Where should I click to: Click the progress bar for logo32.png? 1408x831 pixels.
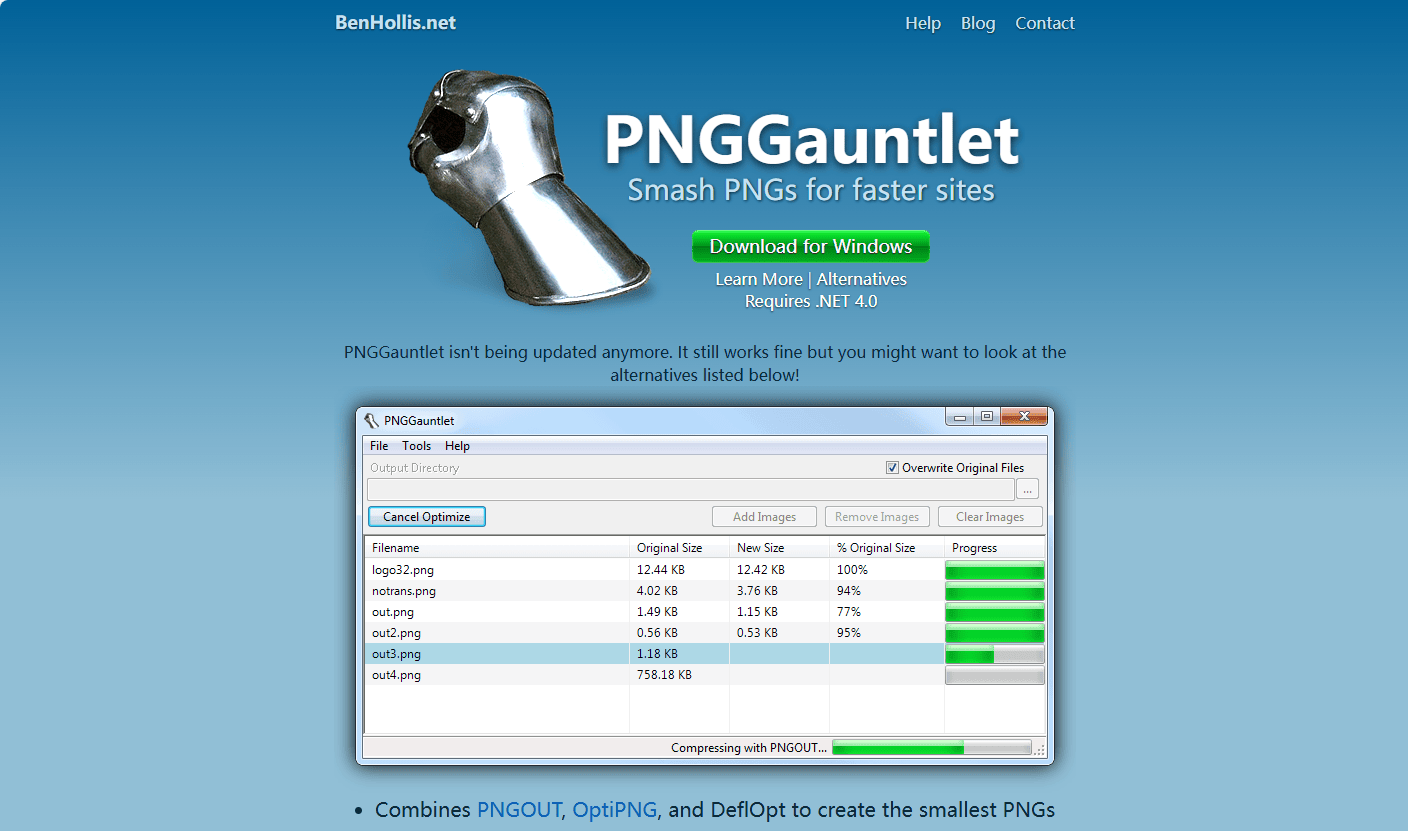(x=995, y=570)
